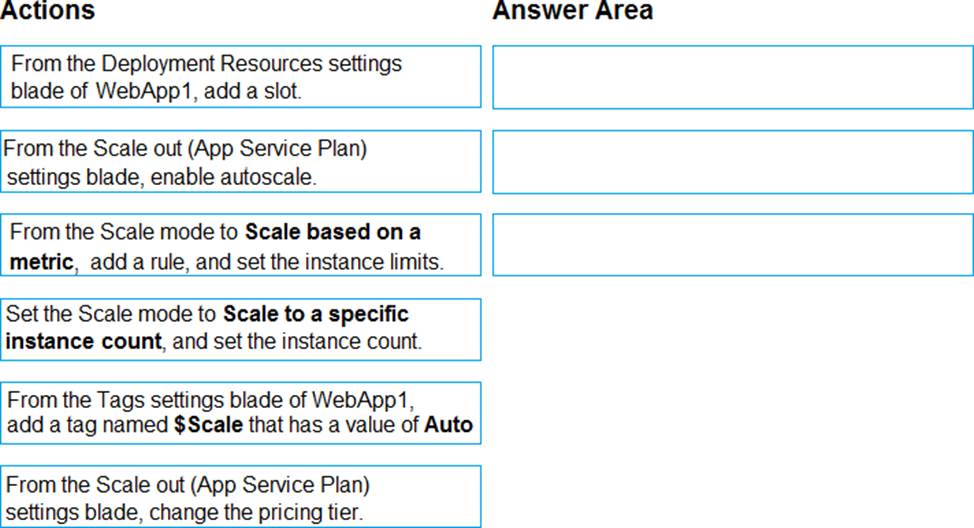Viewport: 974px width, 528px height.
Task: Click the bold 'Scale to a specific' text
Action: pyautogui.click(x=316, y=314)
